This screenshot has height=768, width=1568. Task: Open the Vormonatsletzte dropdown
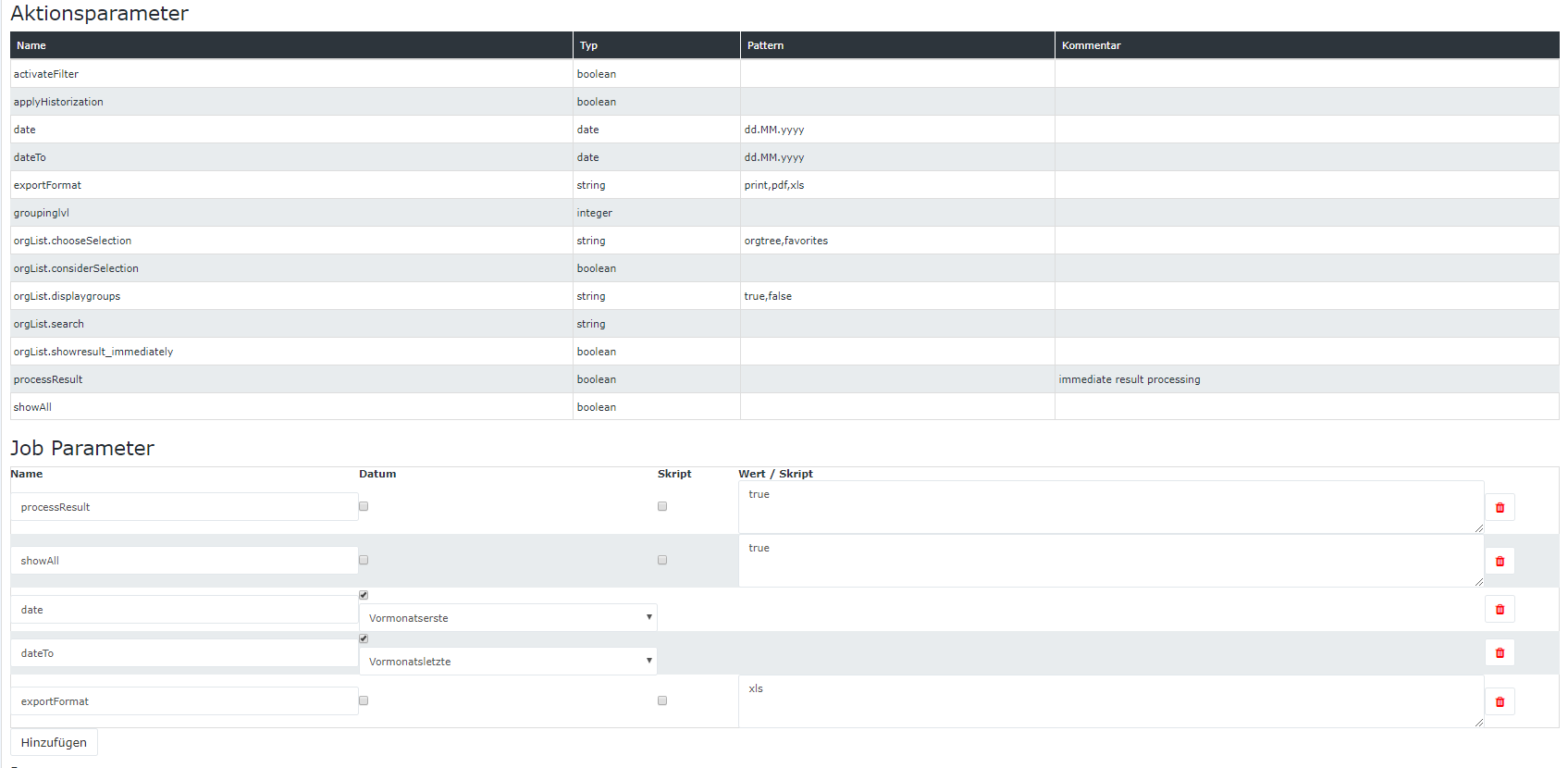coord(508,661)
